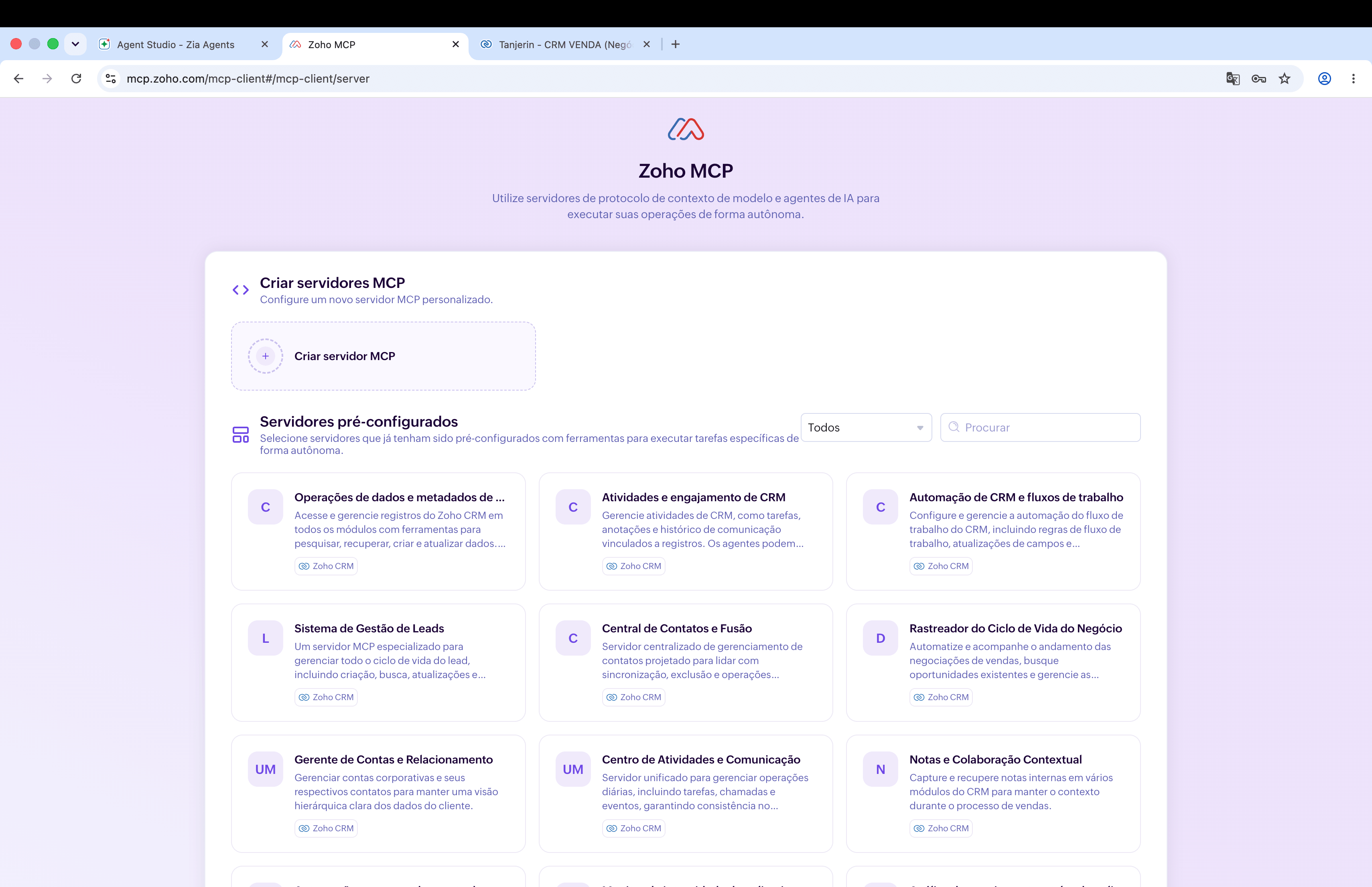Go back to the previous page
Screen dimensions: 1372x887
tap(18, 79)
